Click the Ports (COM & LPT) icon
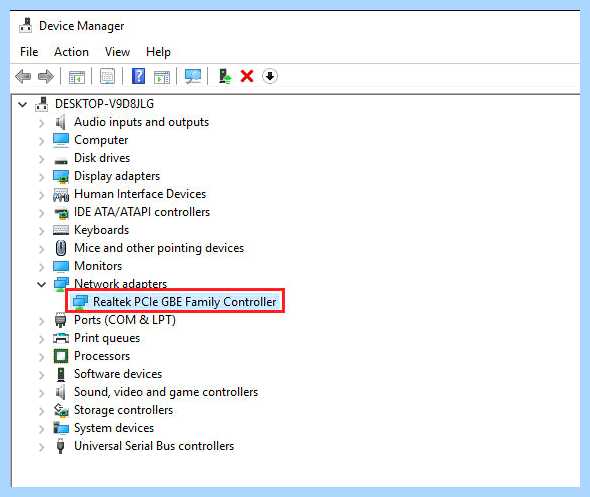The height and width of the screenshot is (497, 590). (60, 320)
